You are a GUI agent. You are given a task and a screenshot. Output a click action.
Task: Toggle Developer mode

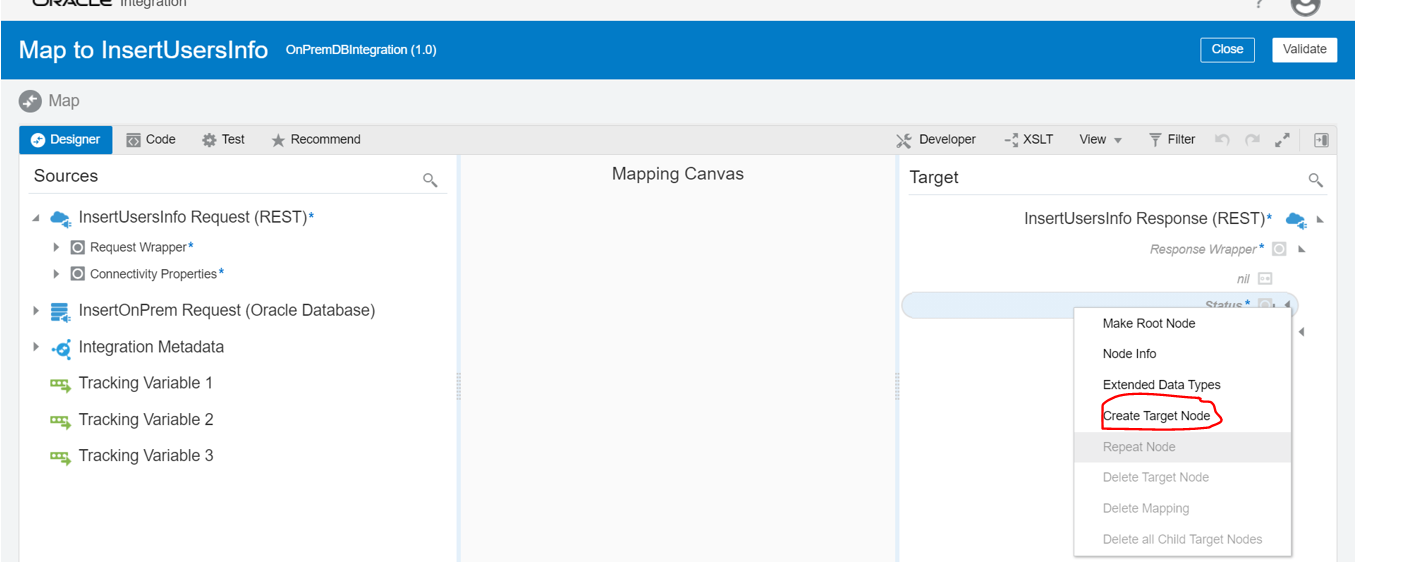click(x=936, y=140)
